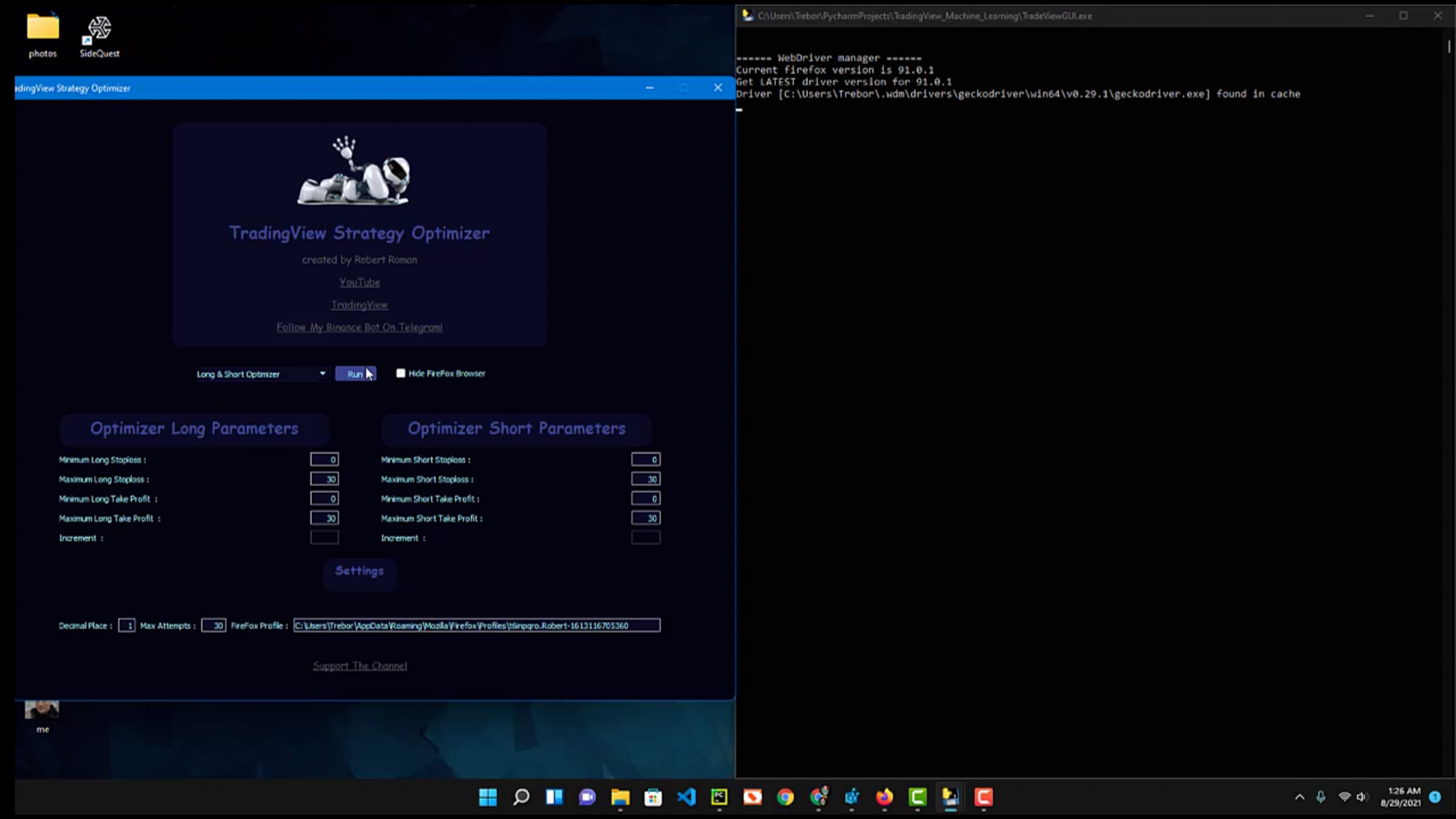Select the photos folder on the desktop

[x=42, y=35]
